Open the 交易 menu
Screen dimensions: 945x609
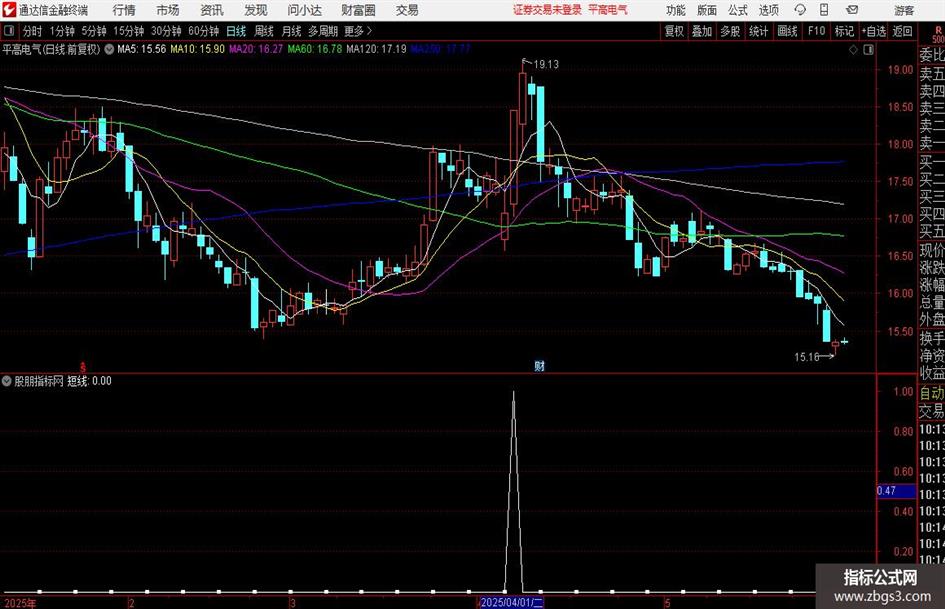pos(407,10)
